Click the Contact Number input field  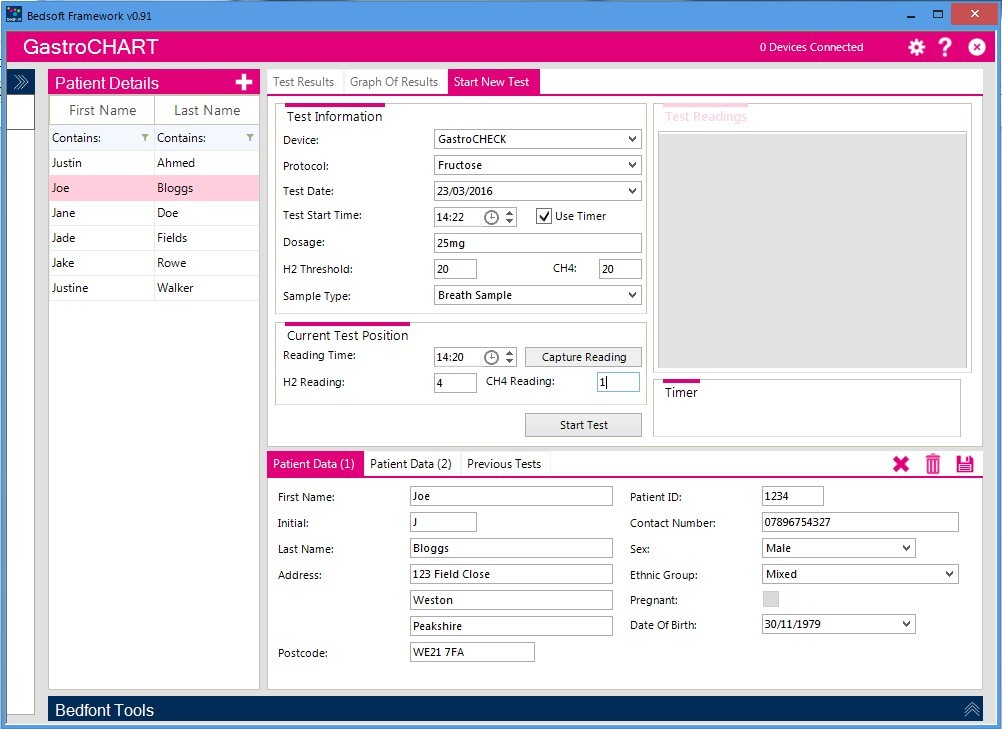pos(860,522)
